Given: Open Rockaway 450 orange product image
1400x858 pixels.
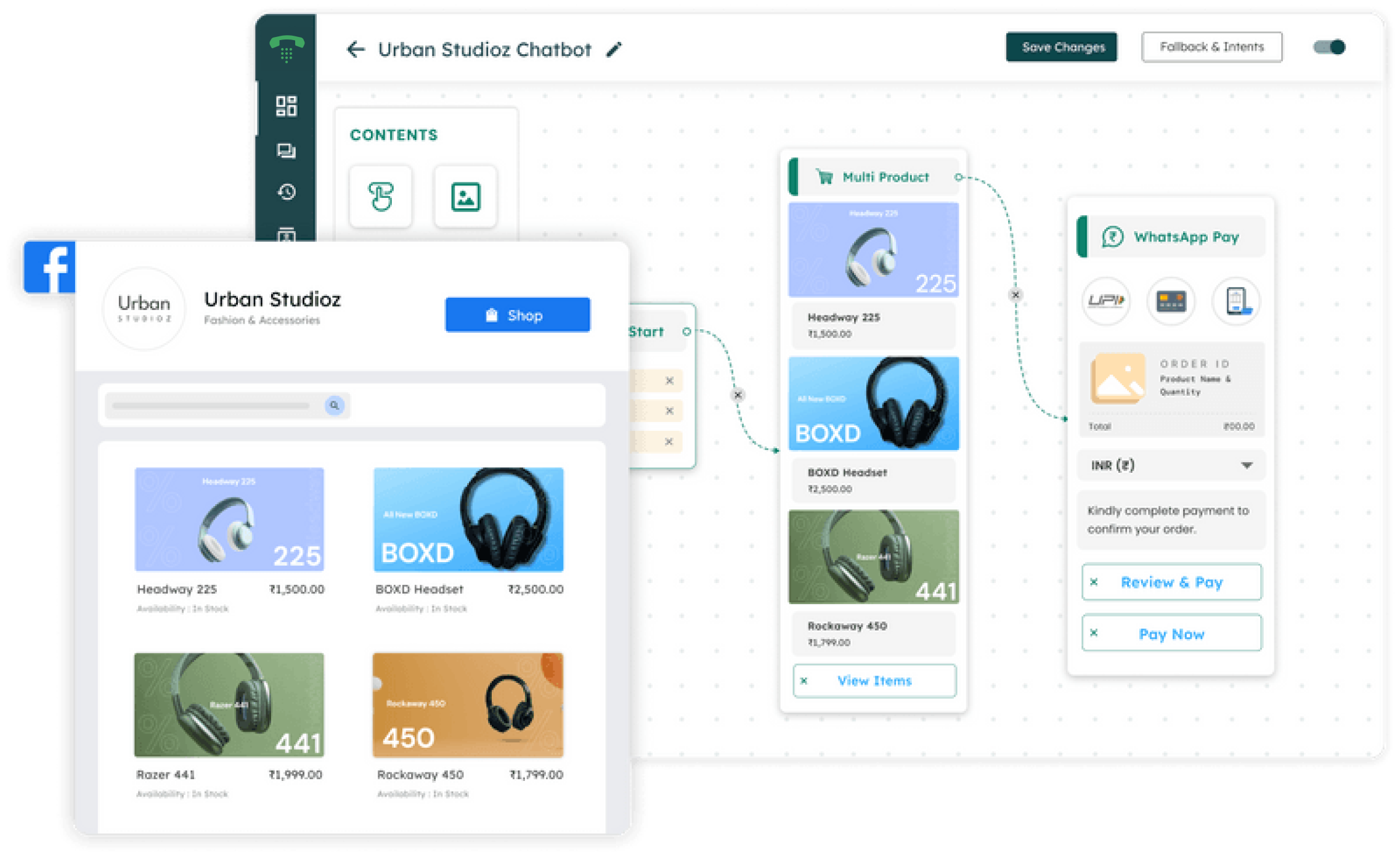Looking at the screenshot, I should point(468,705).
